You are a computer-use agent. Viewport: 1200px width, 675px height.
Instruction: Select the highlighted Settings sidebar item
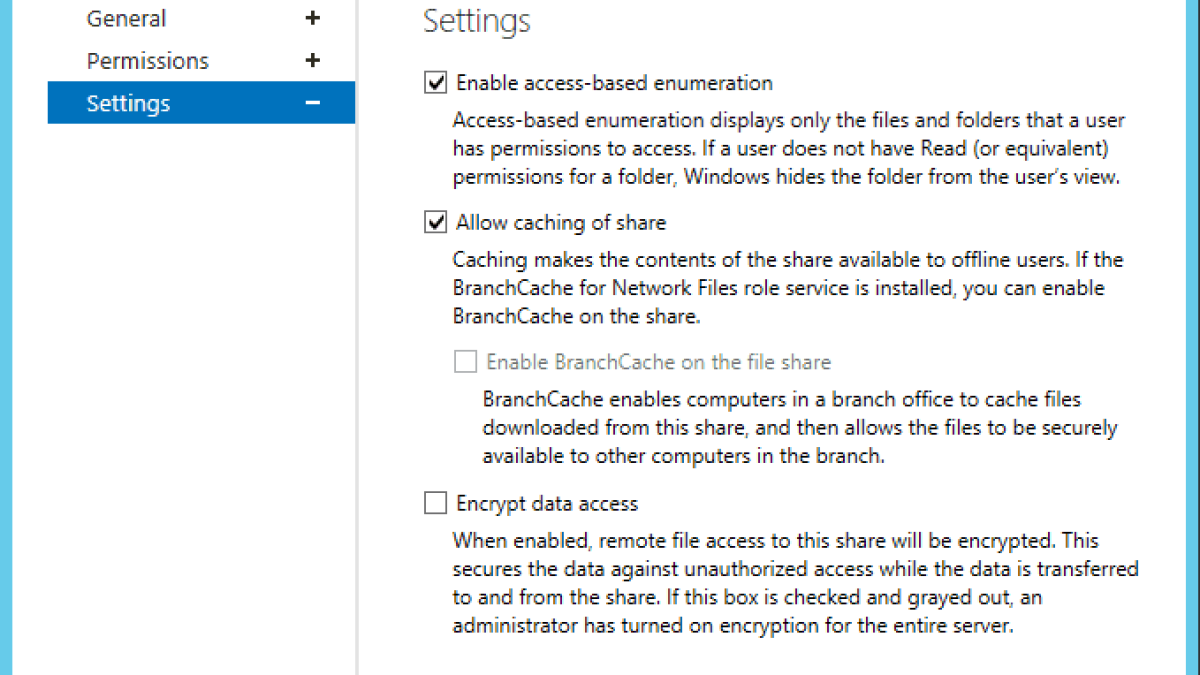click(128, 103)
